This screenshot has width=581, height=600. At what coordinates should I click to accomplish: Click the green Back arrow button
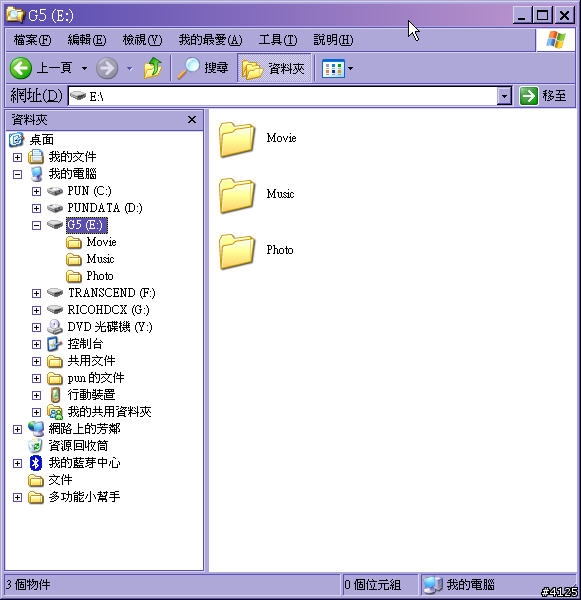(x=21, y=68)
